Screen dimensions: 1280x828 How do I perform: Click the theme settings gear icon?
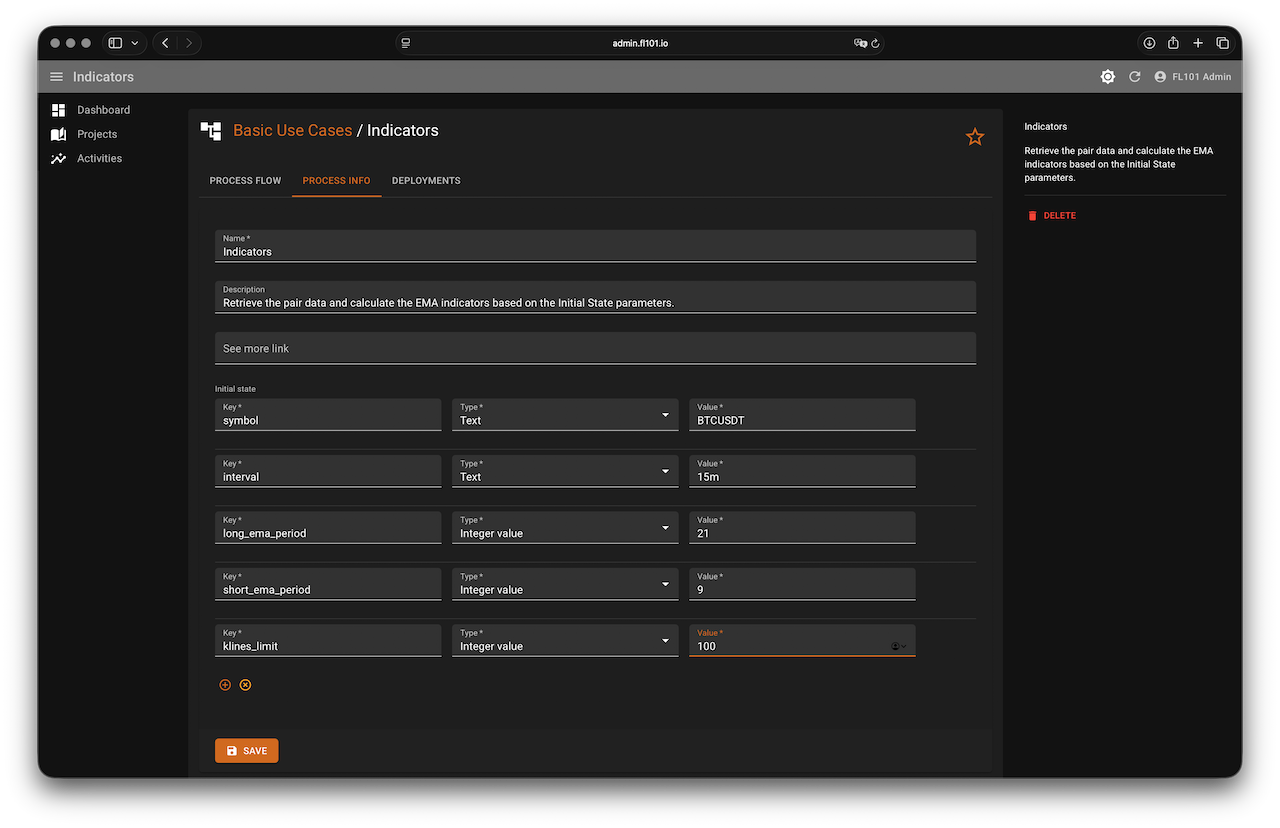[x=1107, y=77]
